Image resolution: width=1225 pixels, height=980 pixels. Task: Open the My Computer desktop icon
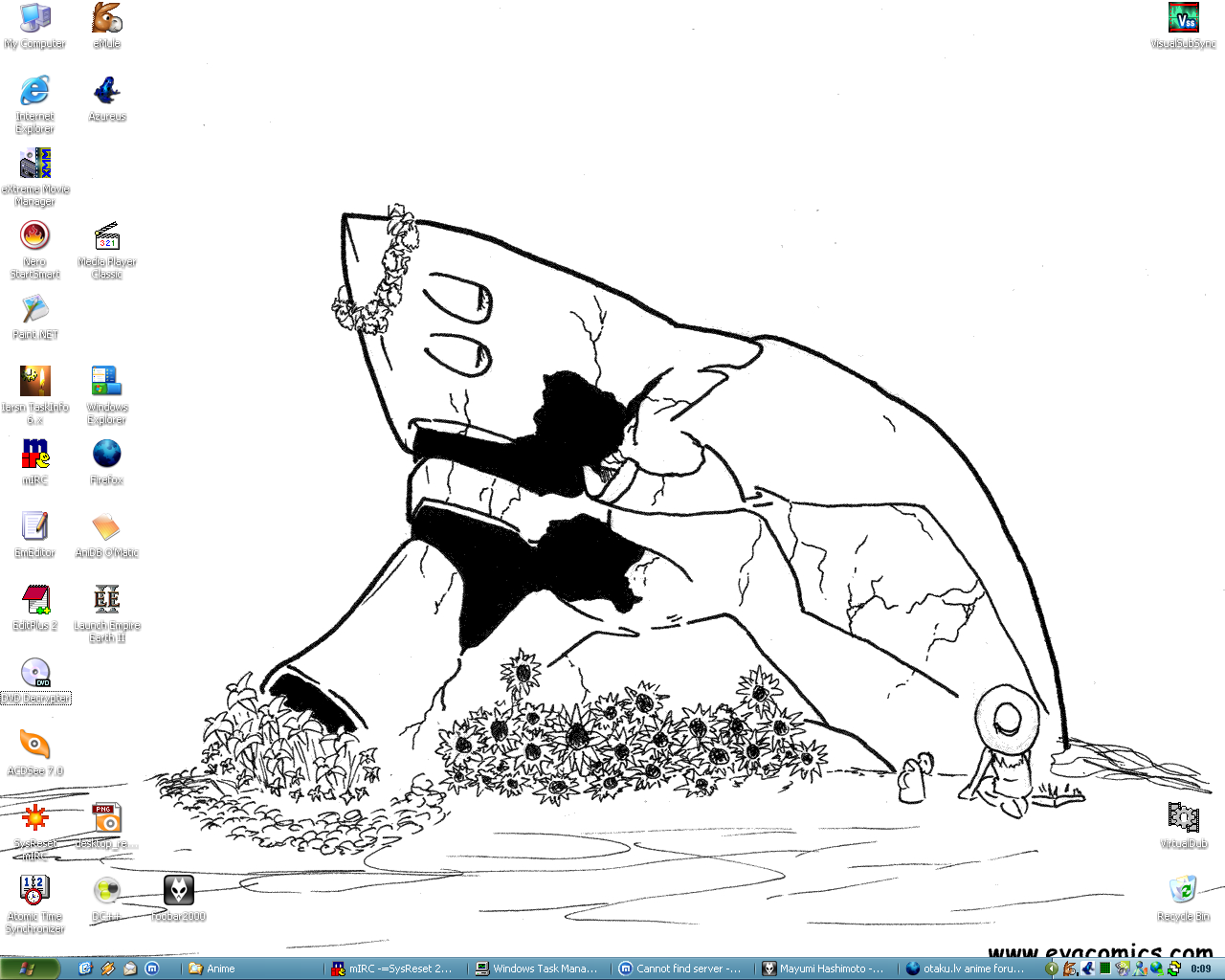click(34, 26)
